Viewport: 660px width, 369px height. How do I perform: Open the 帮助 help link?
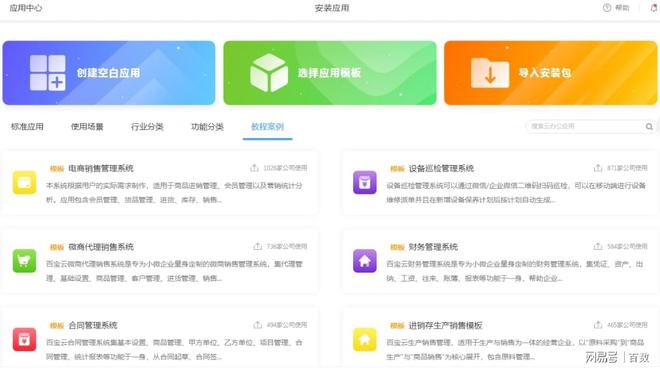(x=622, y=8)
